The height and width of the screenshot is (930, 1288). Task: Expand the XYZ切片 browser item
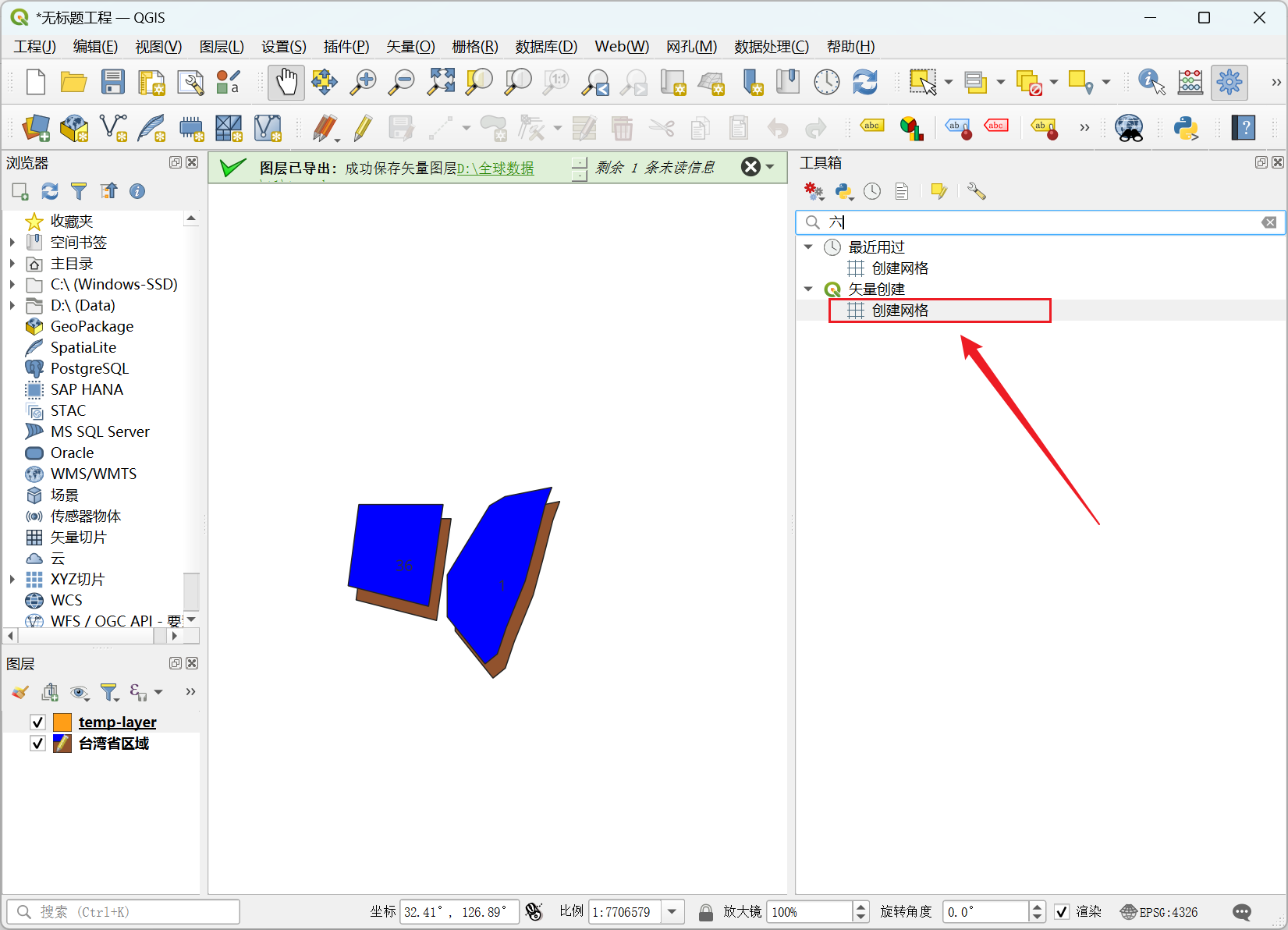(12, 580)
